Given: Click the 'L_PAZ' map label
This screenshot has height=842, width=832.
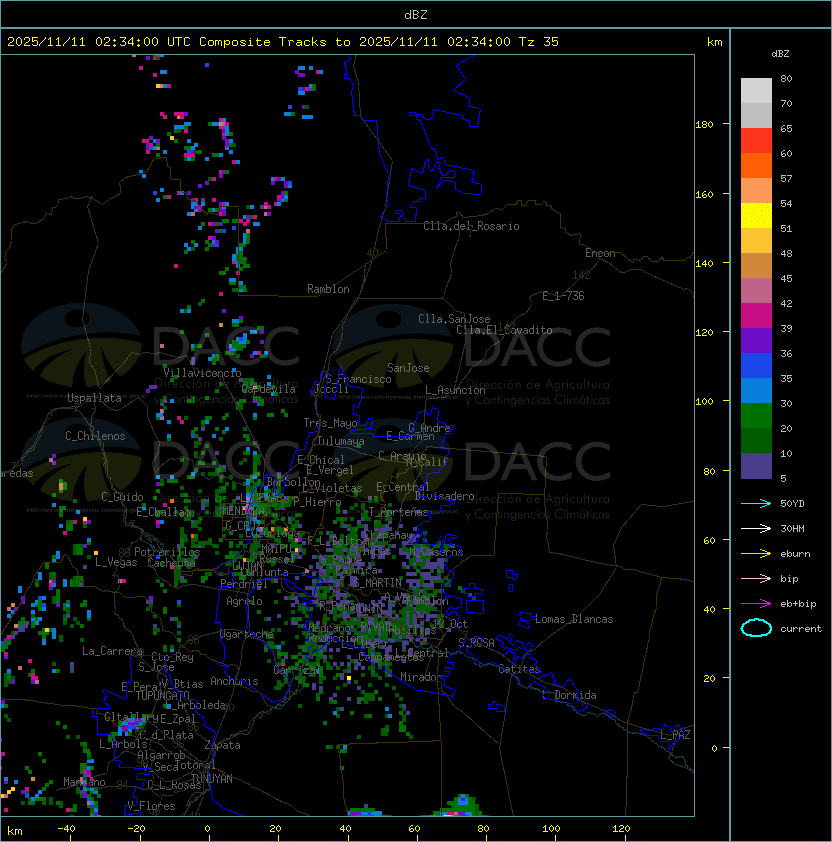Looking at the screenshot, I should tap(675, 735).
